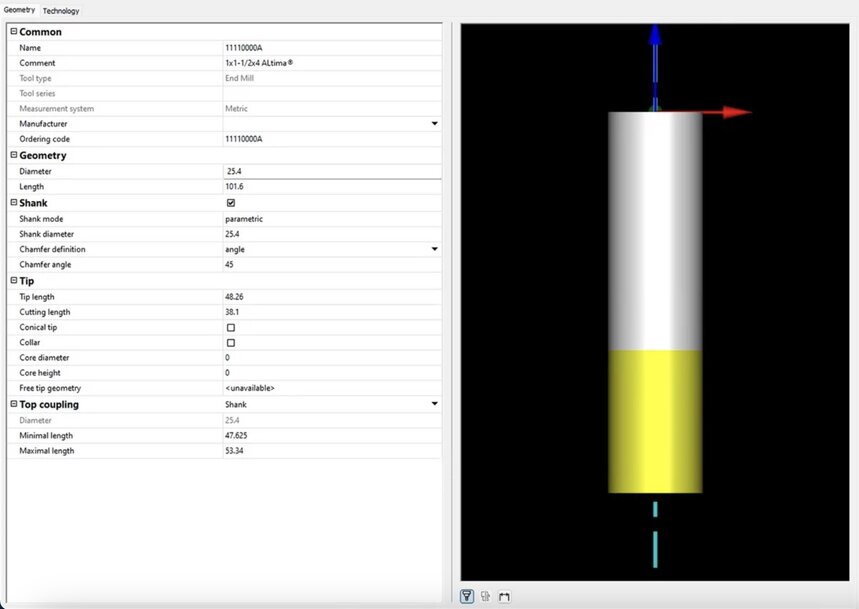Open the Top coupling dropdown showing Shank
The width and height of the screenshot is (859, 609).
(x=434, y=404)
